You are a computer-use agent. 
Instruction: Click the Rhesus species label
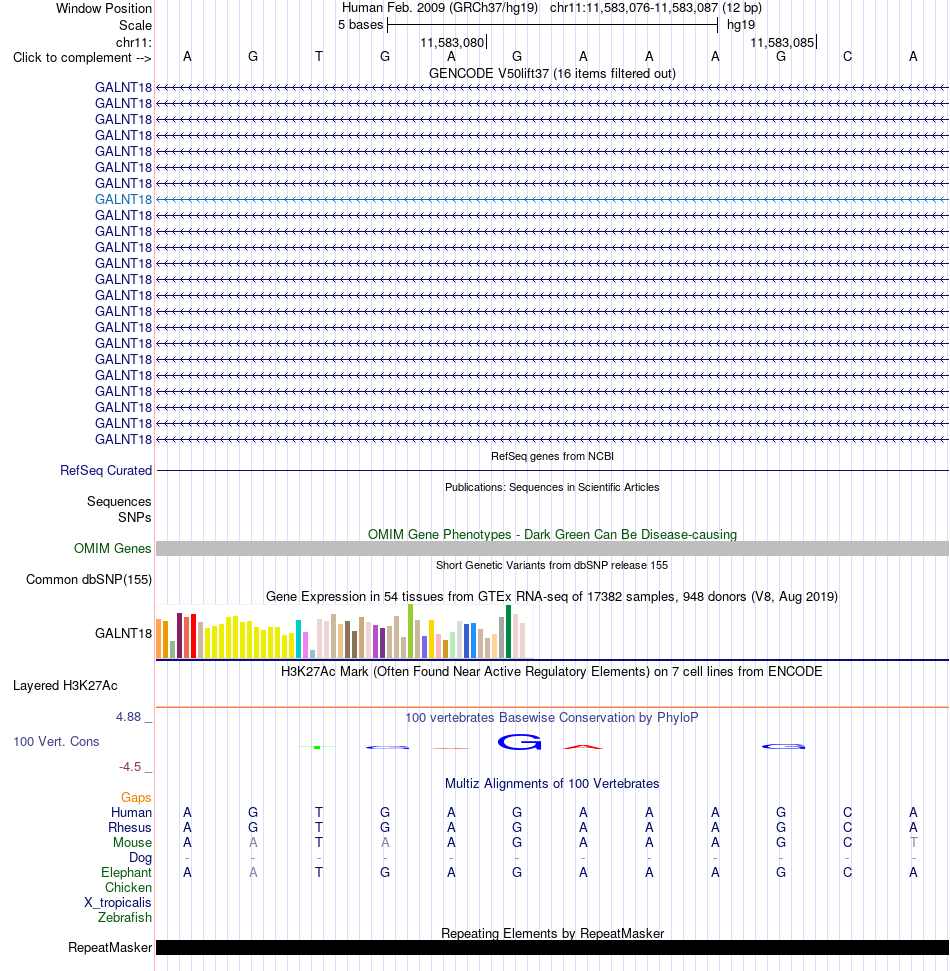tap(129, 828)
